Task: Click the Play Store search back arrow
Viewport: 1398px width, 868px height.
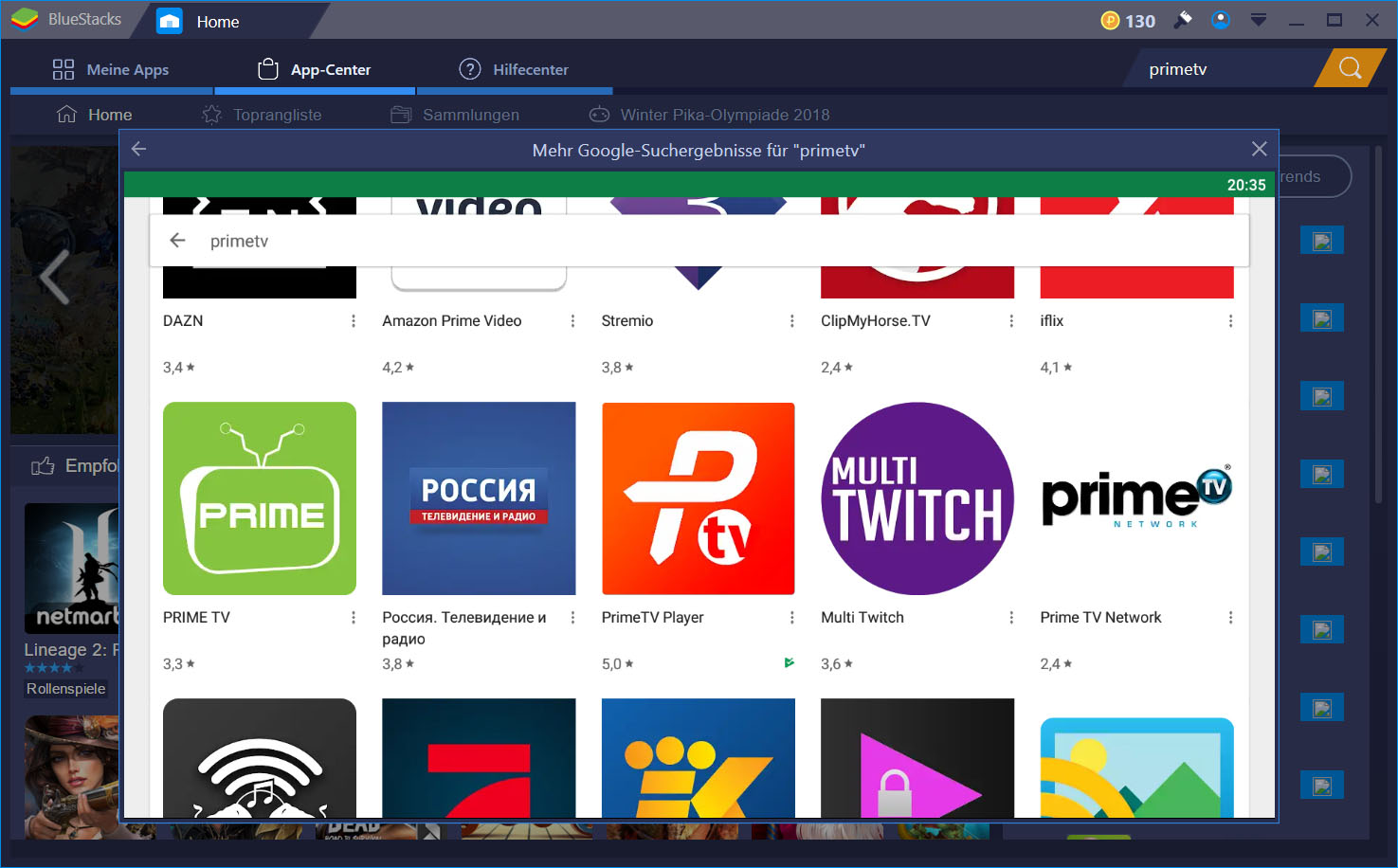Action: [x=177, y=241]
